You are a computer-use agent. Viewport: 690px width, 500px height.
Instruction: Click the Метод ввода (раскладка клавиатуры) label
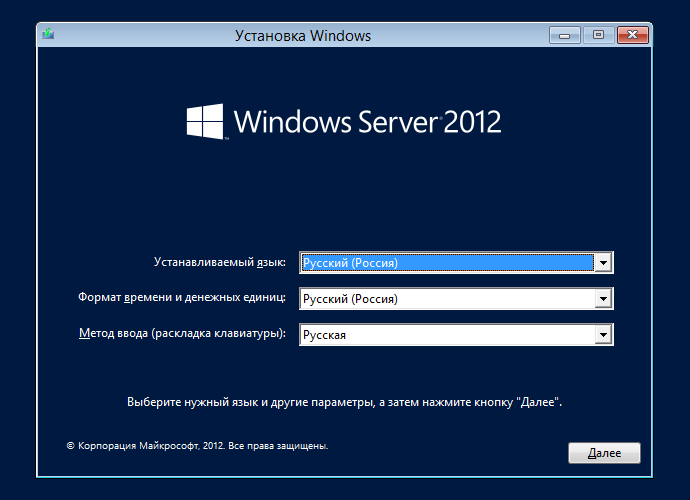tap(182, 334)
